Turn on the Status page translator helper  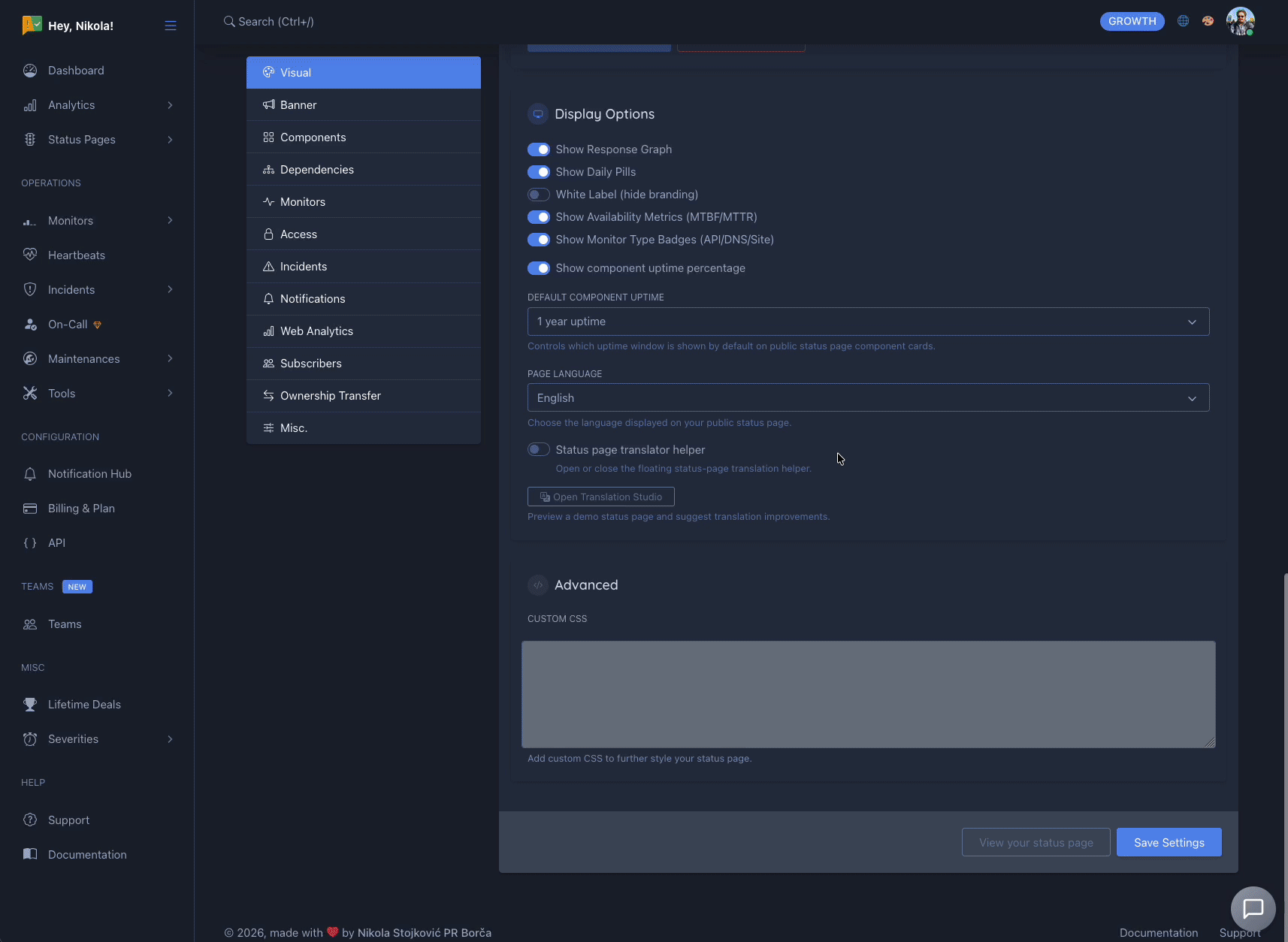539,449
